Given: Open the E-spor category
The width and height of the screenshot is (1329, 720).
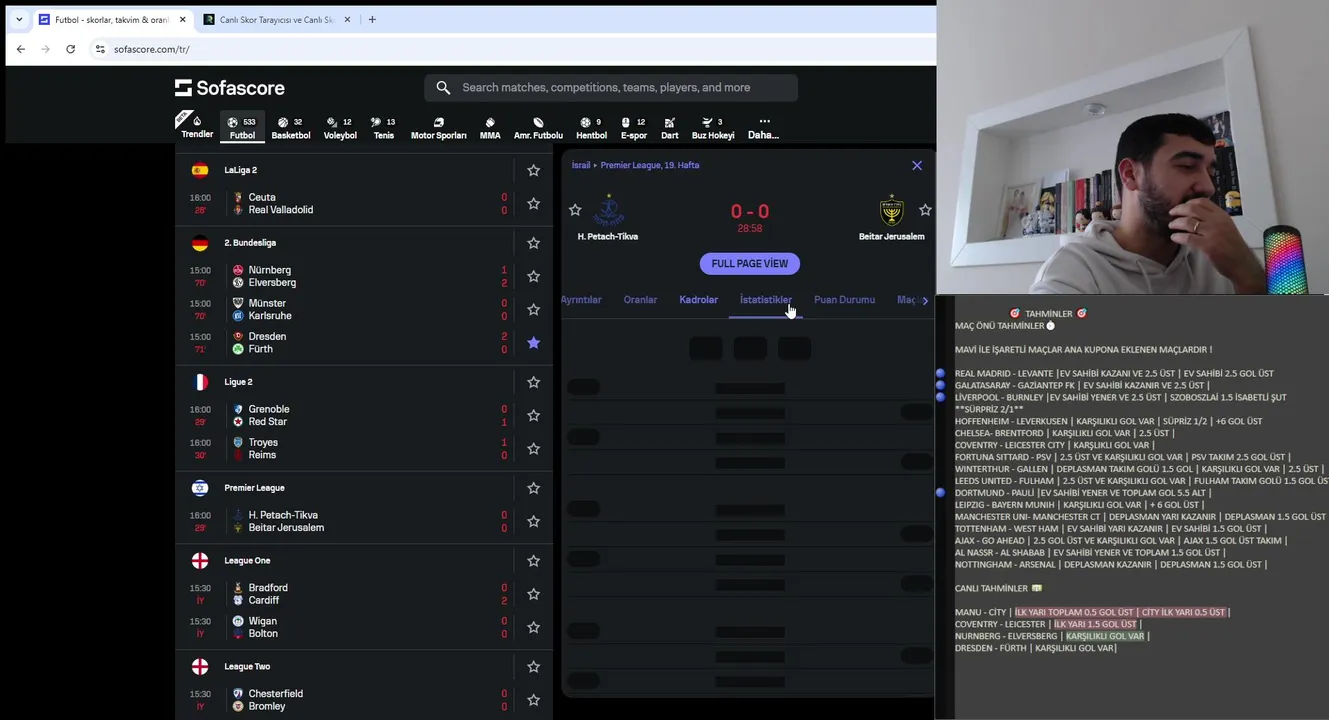Looking at the screenshot, I should pos(634,127).
